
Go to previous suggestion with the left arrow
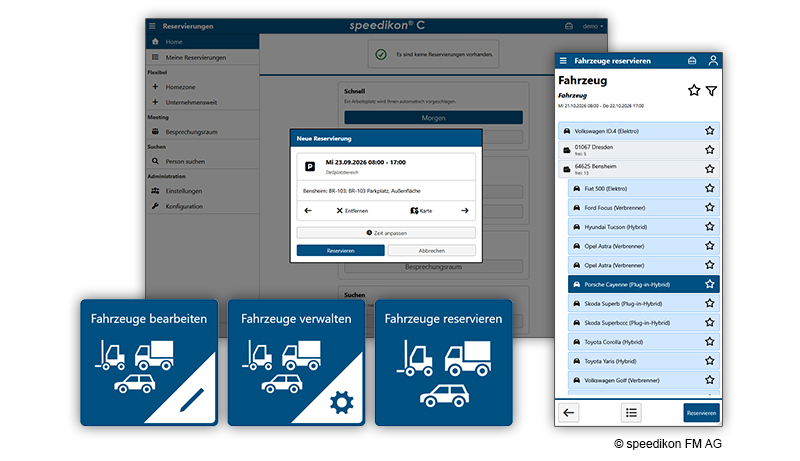[308, 211]
